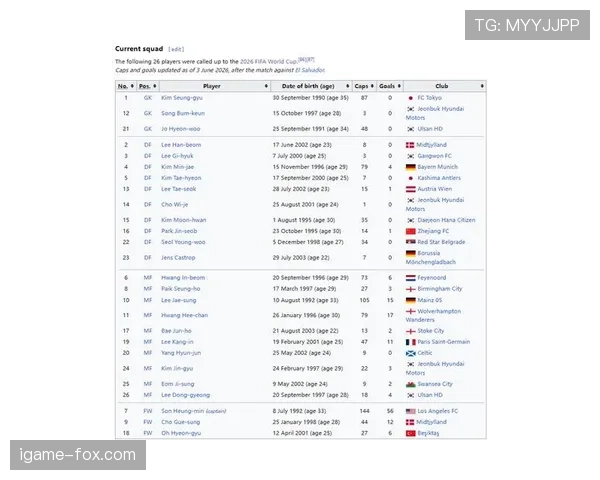This screenshot has height=480, width=600.
Task: Open Lee Kang-in's player page
Action: click(x=177, y=342)
